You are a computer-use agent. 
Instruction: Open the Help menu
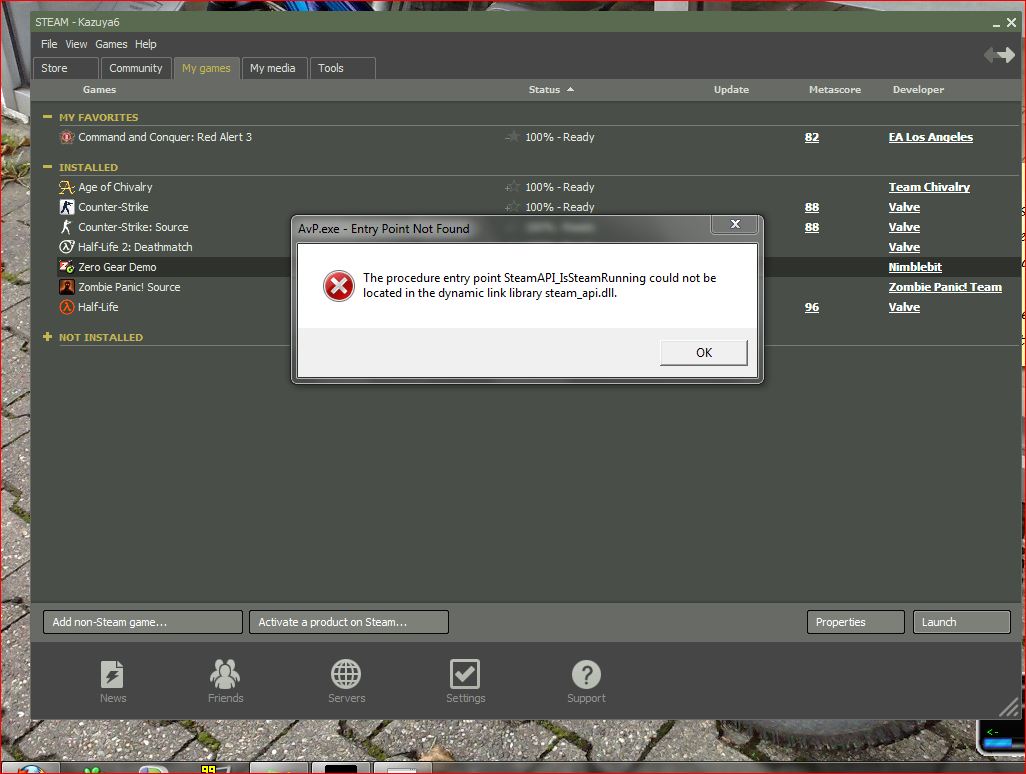pos(145,44)
